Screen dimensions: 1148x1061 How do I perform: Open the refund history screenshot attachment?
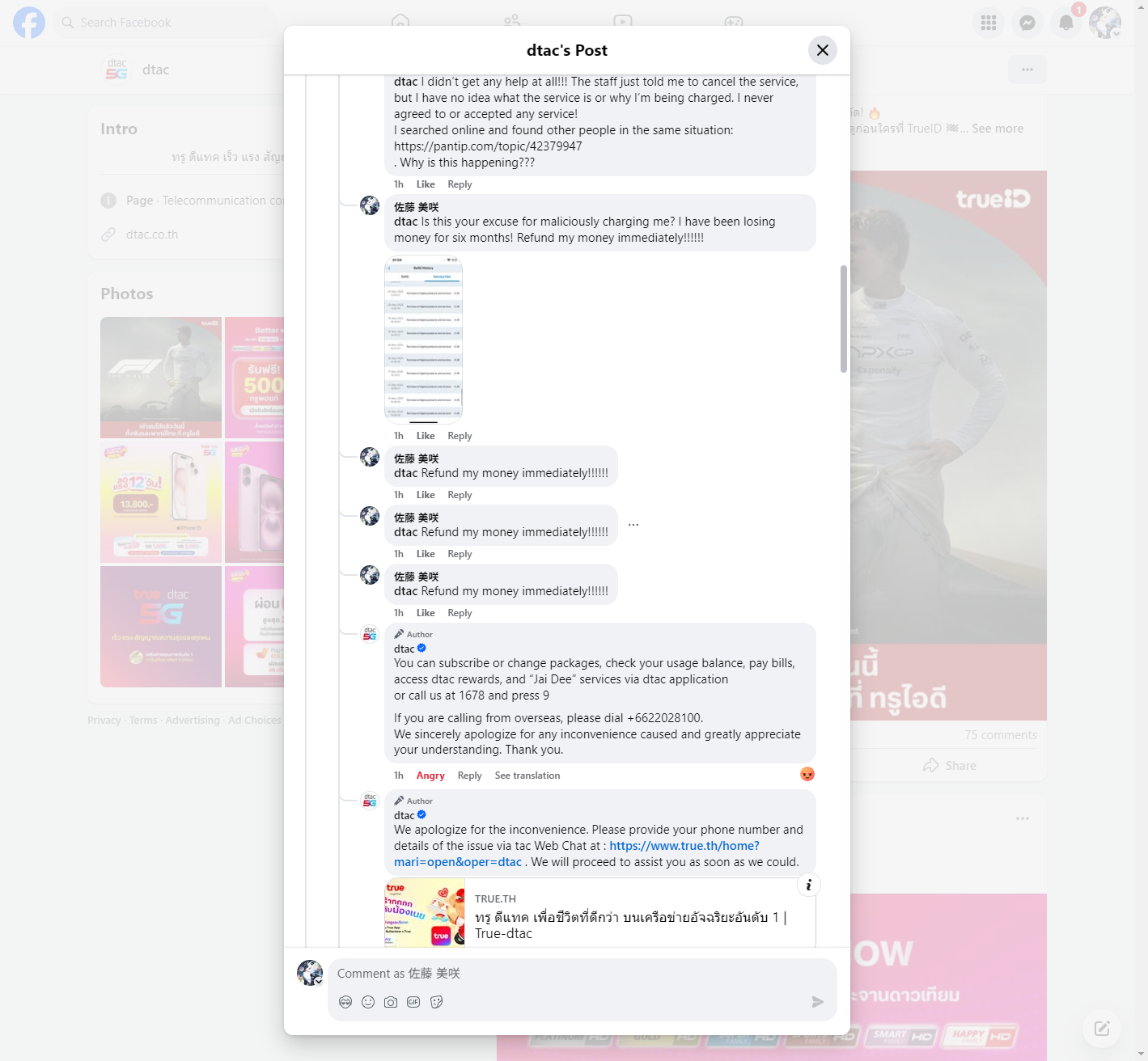tap(423, 340)
